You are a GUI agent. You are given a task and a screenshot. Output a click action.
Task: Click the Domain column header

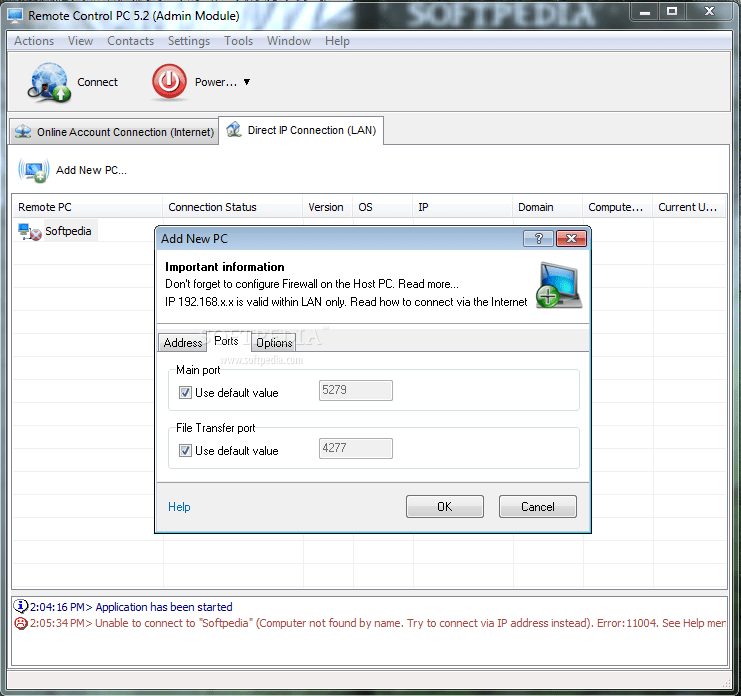click(548, 207)
